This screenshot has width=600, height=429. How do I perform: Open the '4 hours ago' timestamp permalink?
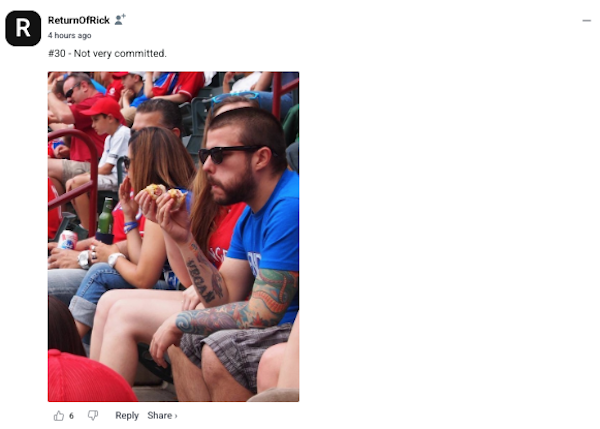(69, 36)
